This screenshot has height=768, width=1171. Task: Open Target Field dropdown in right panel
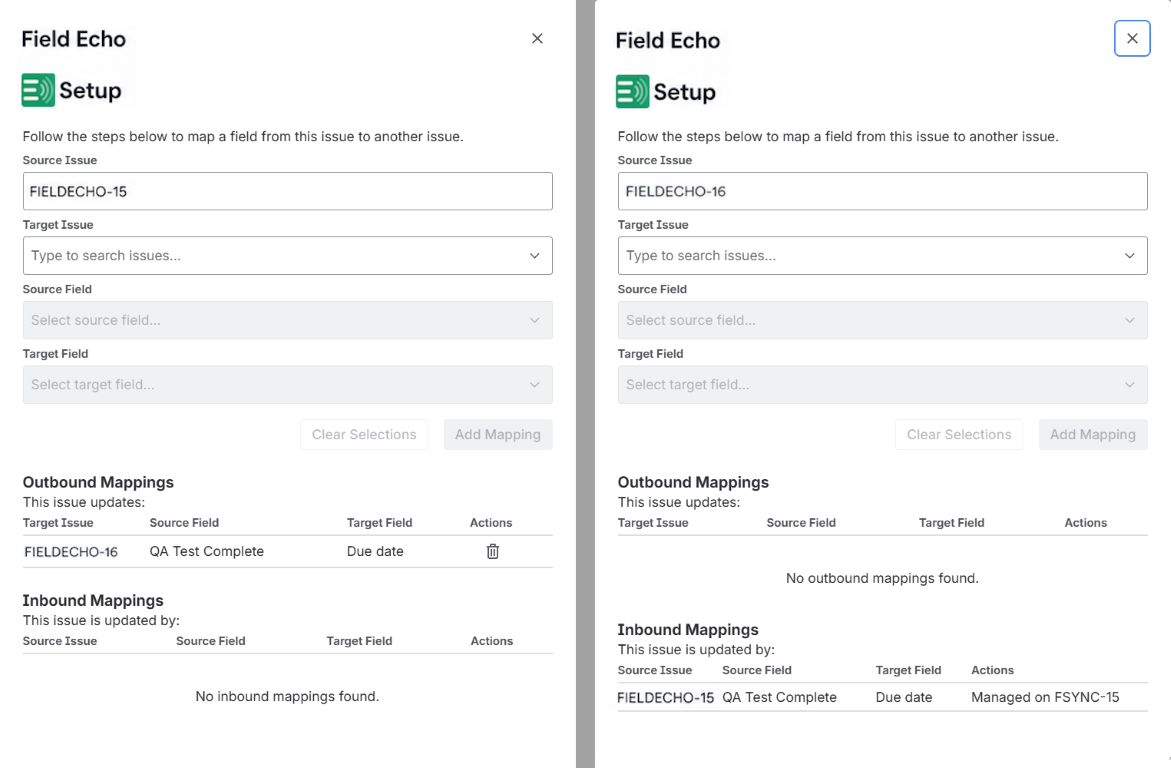click(883, 384)
